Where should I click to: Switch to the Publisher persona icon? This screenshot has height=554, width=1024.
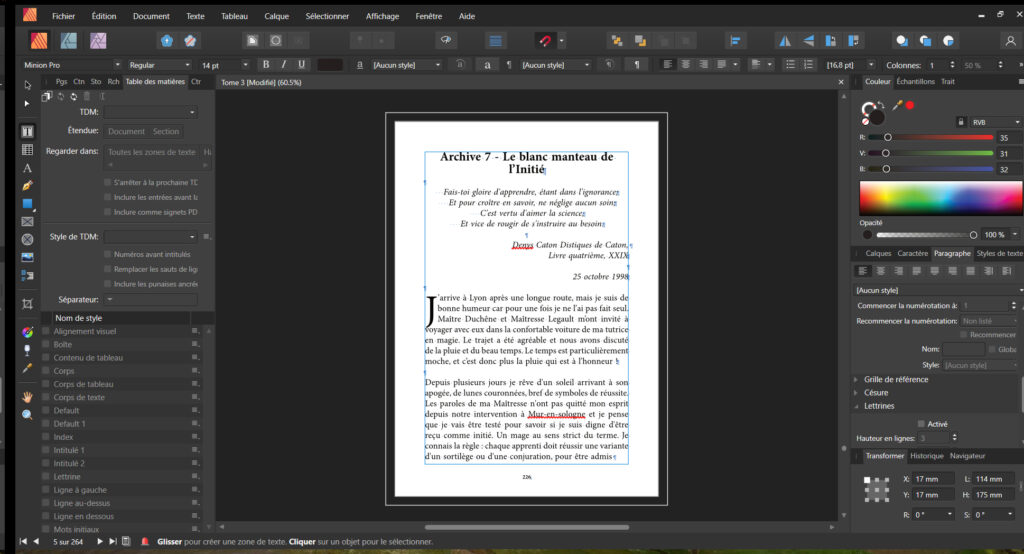pos(39,41)
